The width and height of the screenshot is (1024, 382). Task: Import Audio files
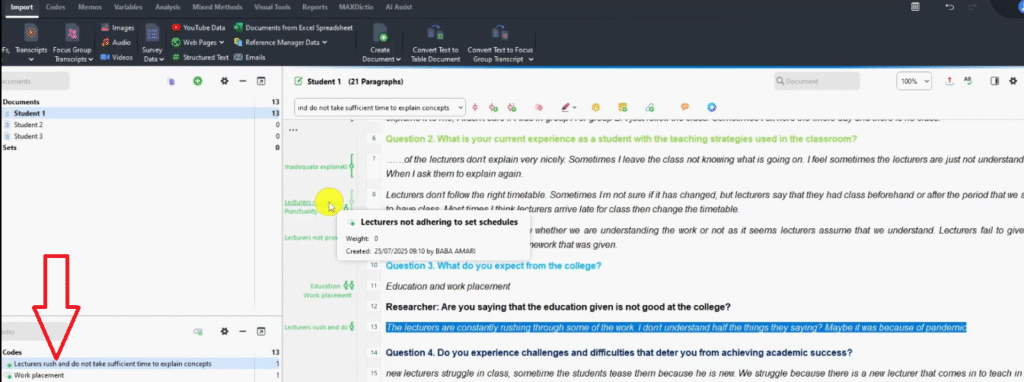pos(116,42)
